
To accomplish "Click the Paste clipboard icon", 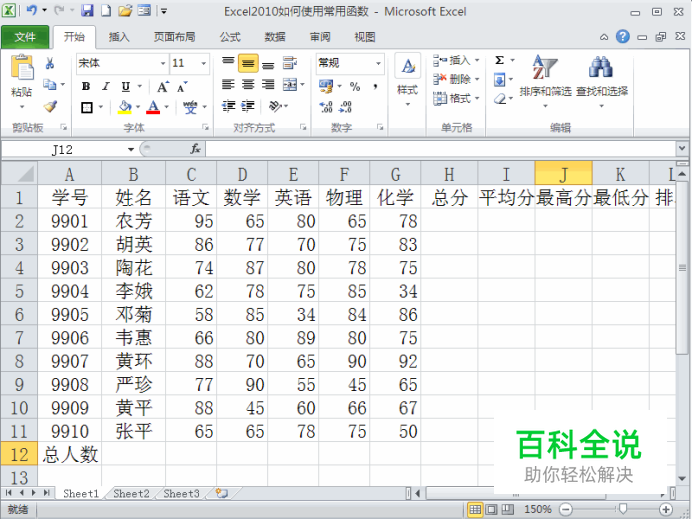I will (22, 69).
